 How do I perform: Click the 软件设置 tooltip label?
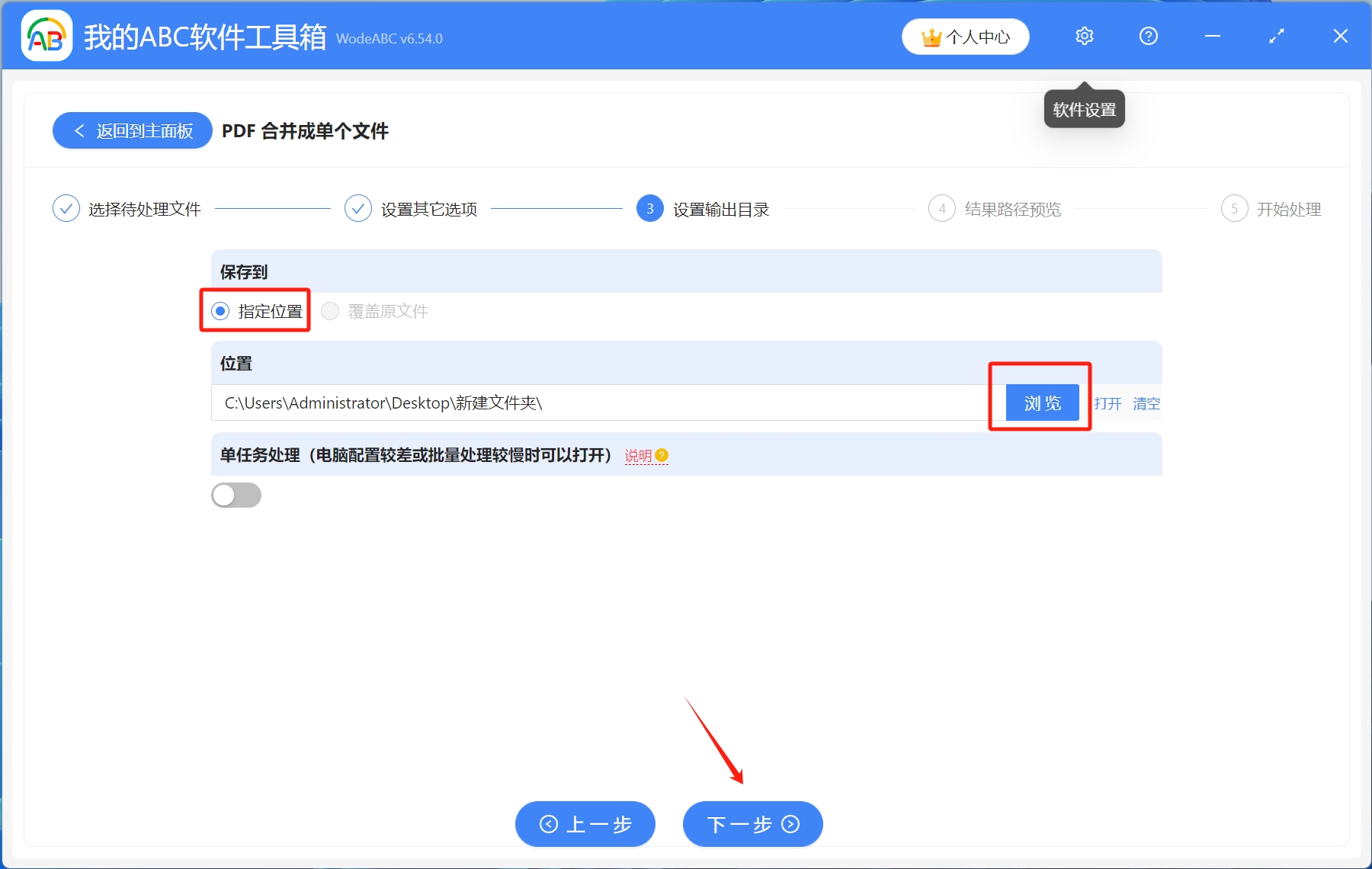click(1085, 108)
